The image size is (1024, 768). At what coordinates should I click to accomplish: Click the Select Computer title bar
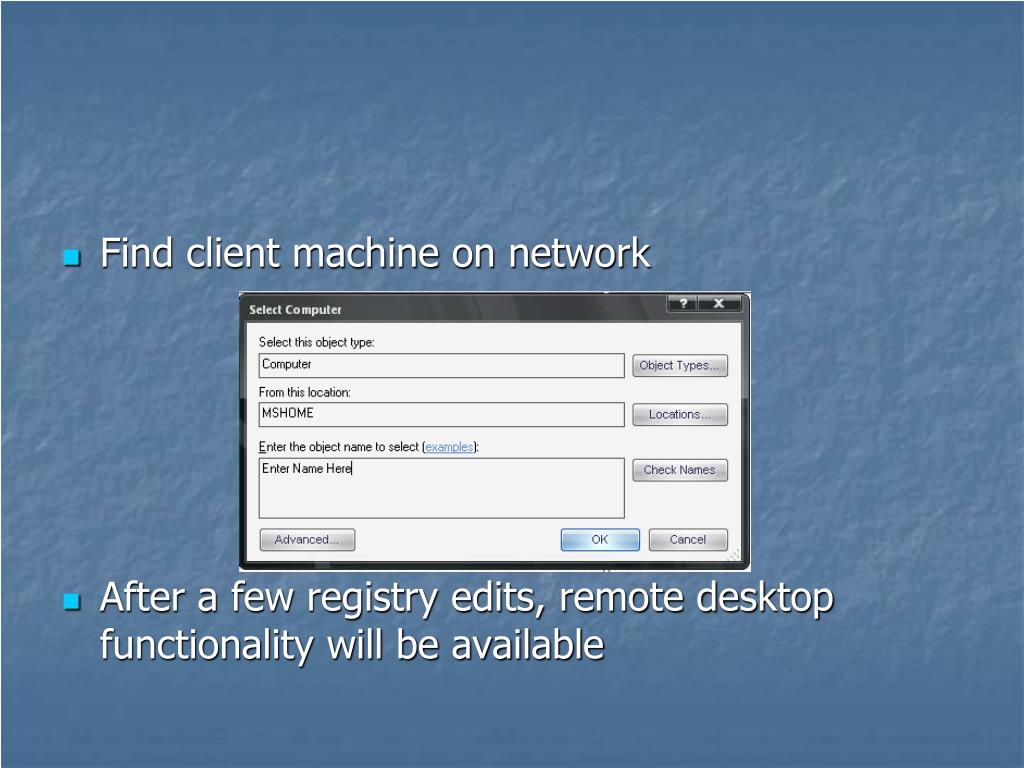454,309
